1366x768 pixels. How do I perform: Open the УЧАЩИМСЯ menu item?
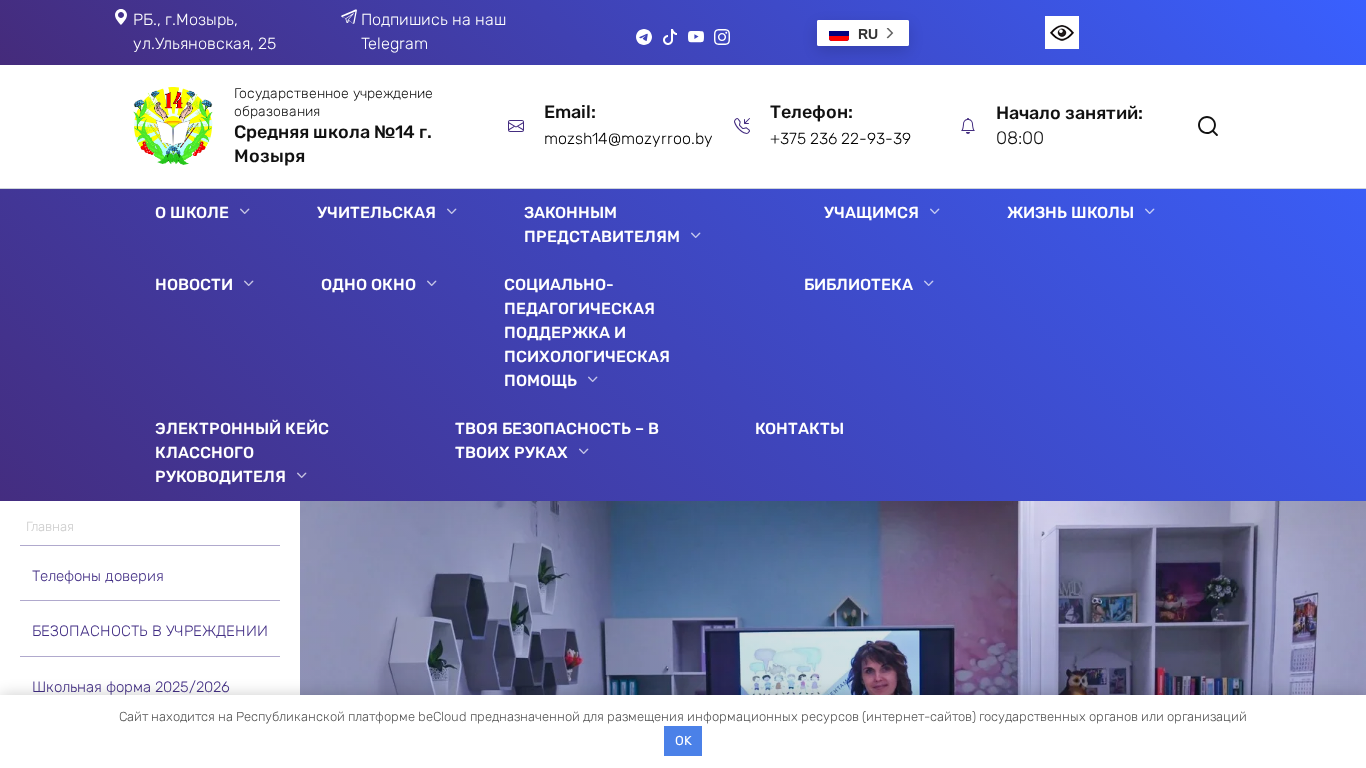pyautogui.click(x=871, y=212)
